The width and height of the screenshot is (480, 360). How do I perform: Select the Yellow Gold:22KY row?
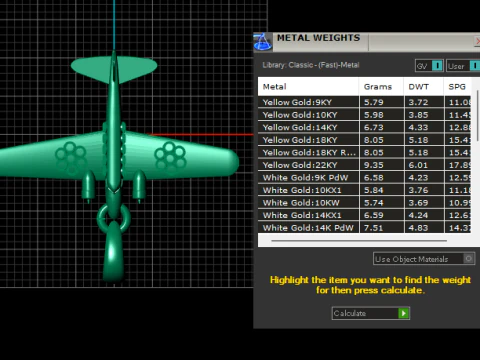tap(364, 165)
